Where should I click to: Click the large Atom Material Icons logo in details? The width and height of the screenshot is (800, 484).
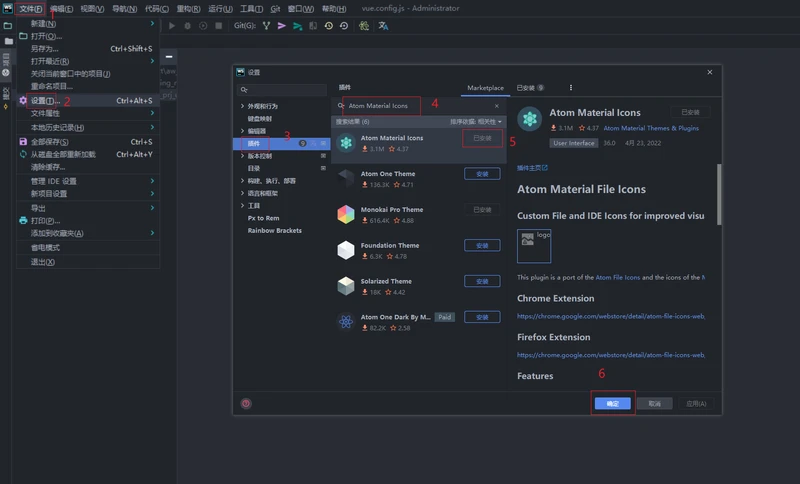[530, 119]
